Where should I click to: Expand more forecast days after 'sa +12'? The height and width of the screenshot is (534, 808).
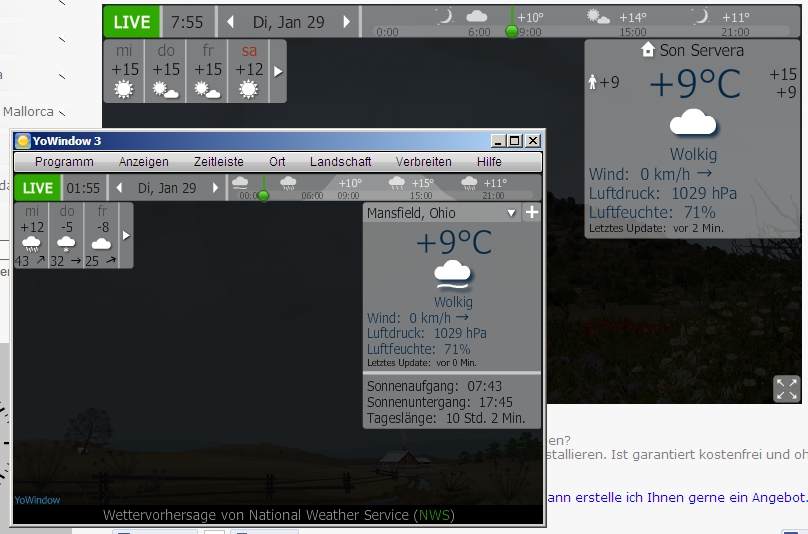278,72
